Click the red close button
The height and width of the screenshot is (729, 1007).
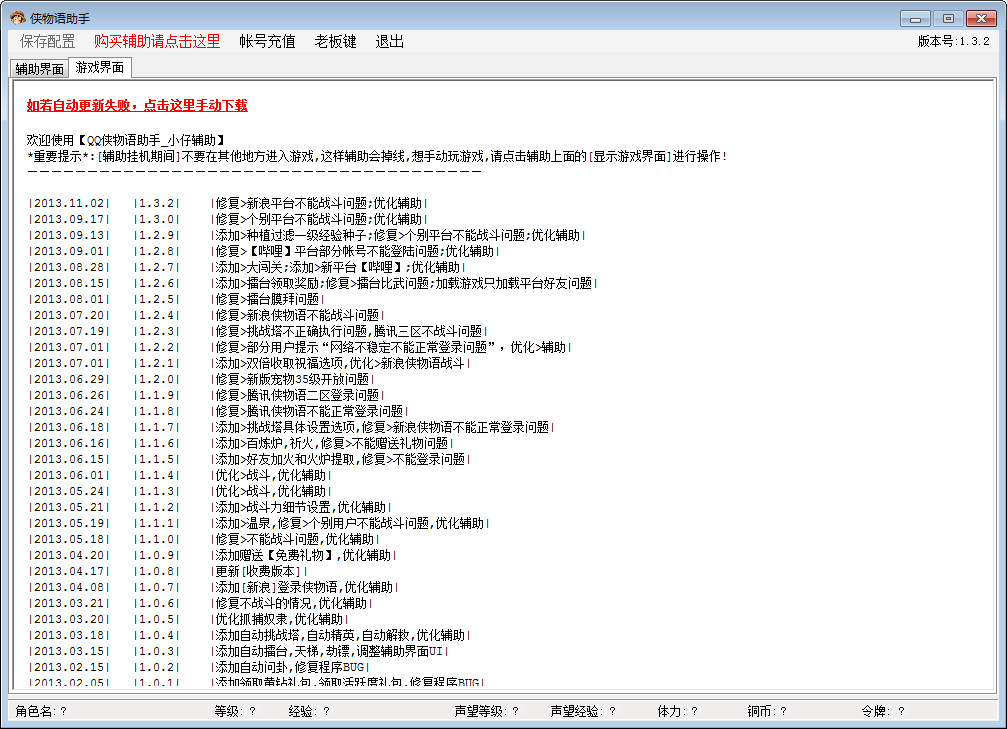tap(981, 17)
